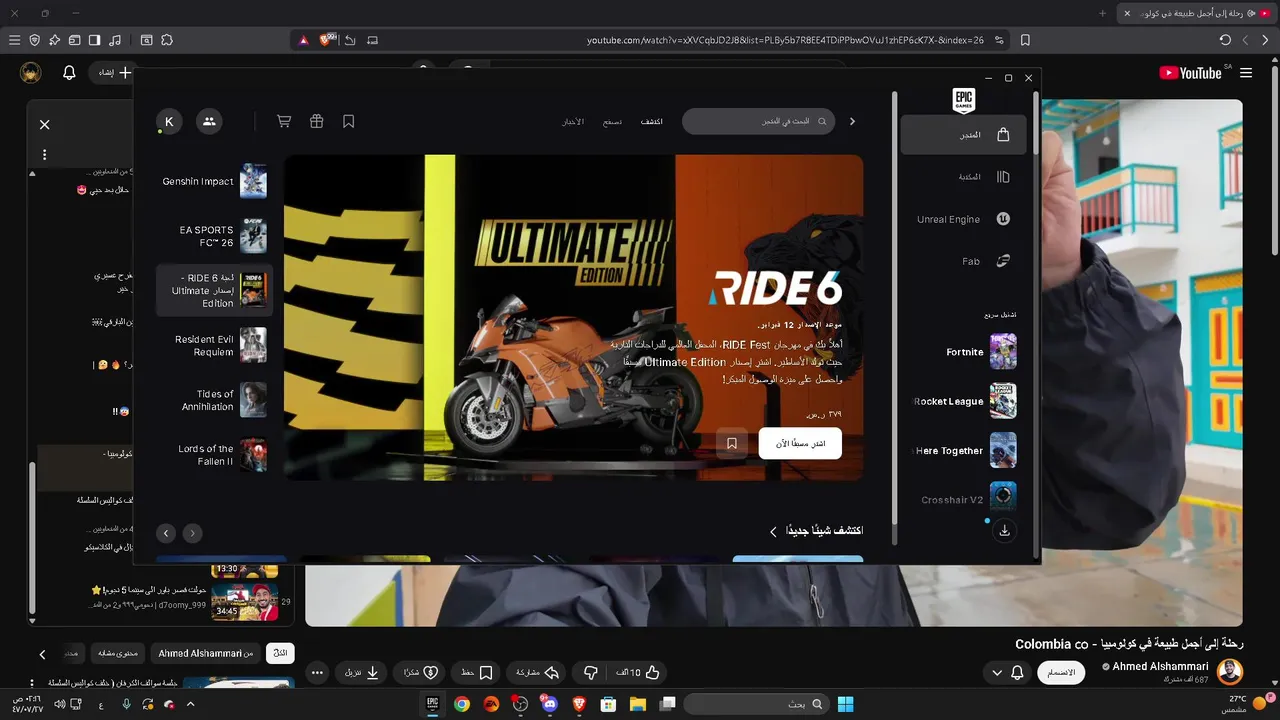The image size is (1280, 720).
Task: Select EA SPORTS FC 26 in carousel list
Action: coord(214,236)
